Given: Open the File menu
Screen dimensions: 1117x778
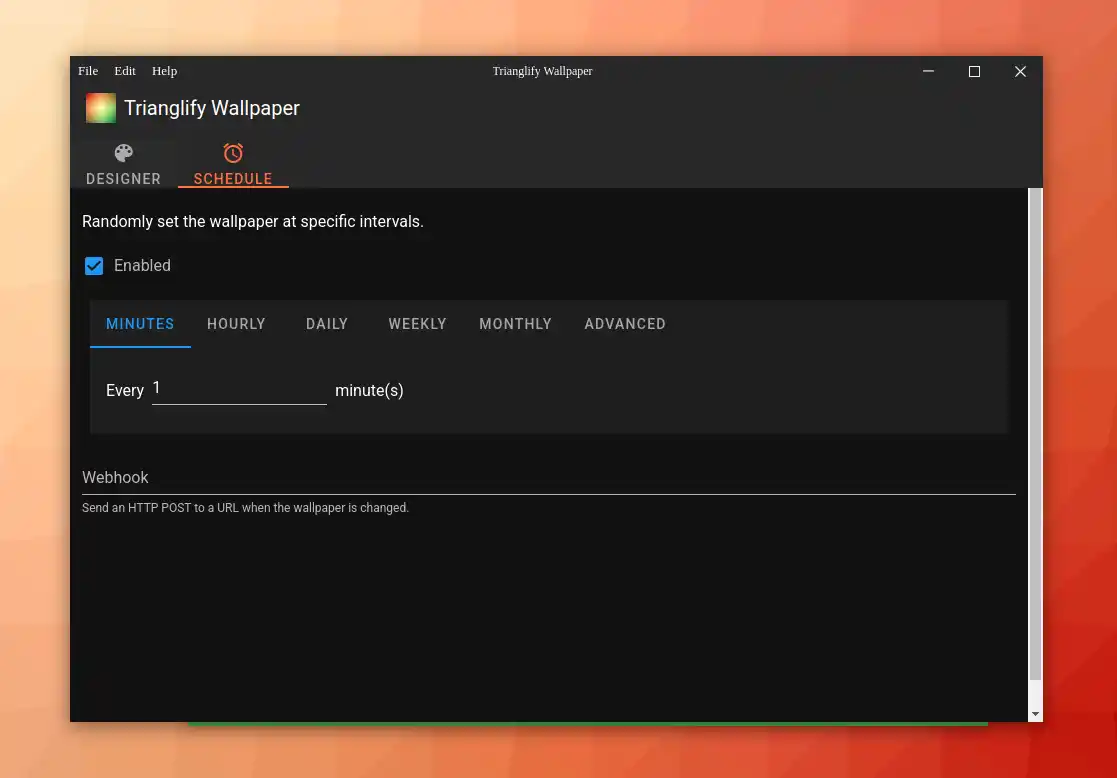Looking at the screenshot, I should pos(88,71).
